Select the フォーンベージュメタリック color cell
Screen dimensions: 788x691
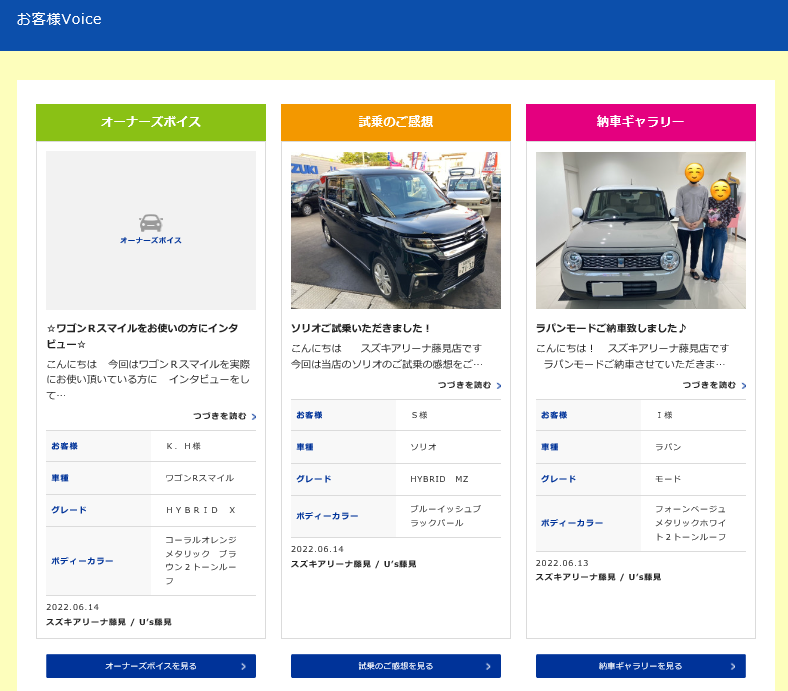(691, 523)
